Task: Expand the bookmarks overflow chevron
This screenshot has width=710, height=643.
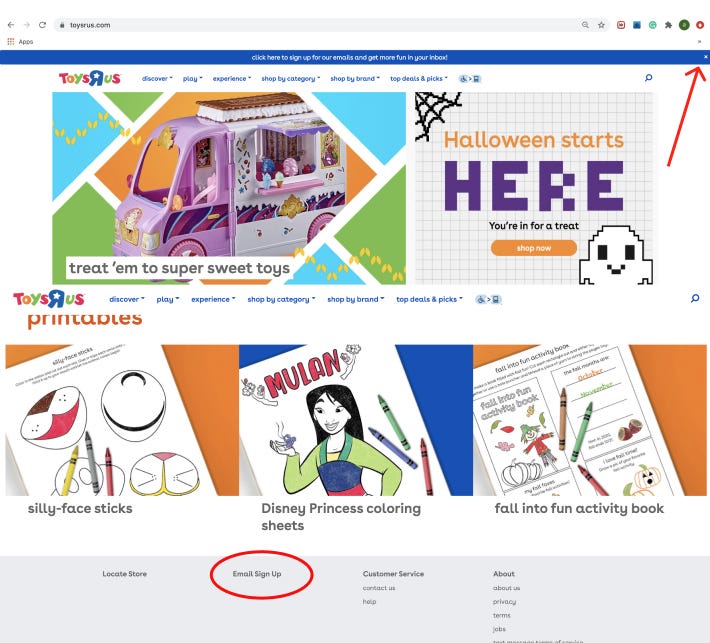Action: (699, 42)
